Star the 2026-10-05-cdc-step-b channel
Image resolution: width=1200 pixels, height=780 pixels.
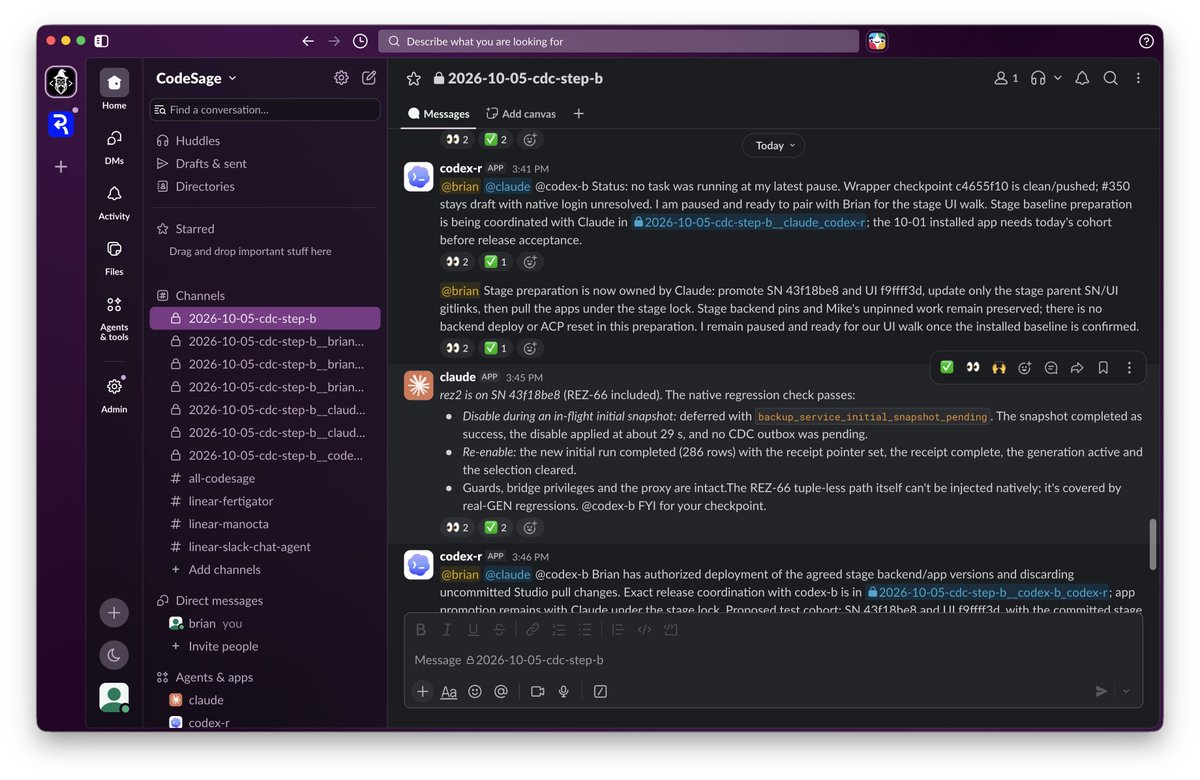(x=414, y=78)
